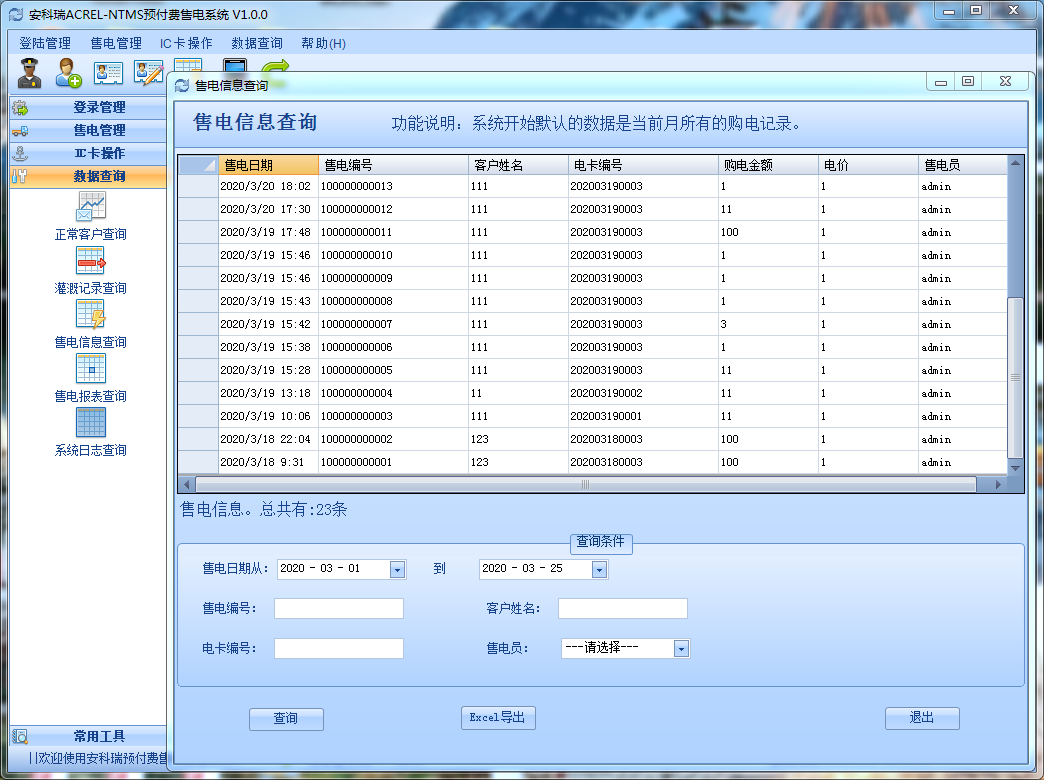The width and height of the screenshot is (1044, 780).
Task: Select card number cell 202003190001
Action: tap(643, 416)
